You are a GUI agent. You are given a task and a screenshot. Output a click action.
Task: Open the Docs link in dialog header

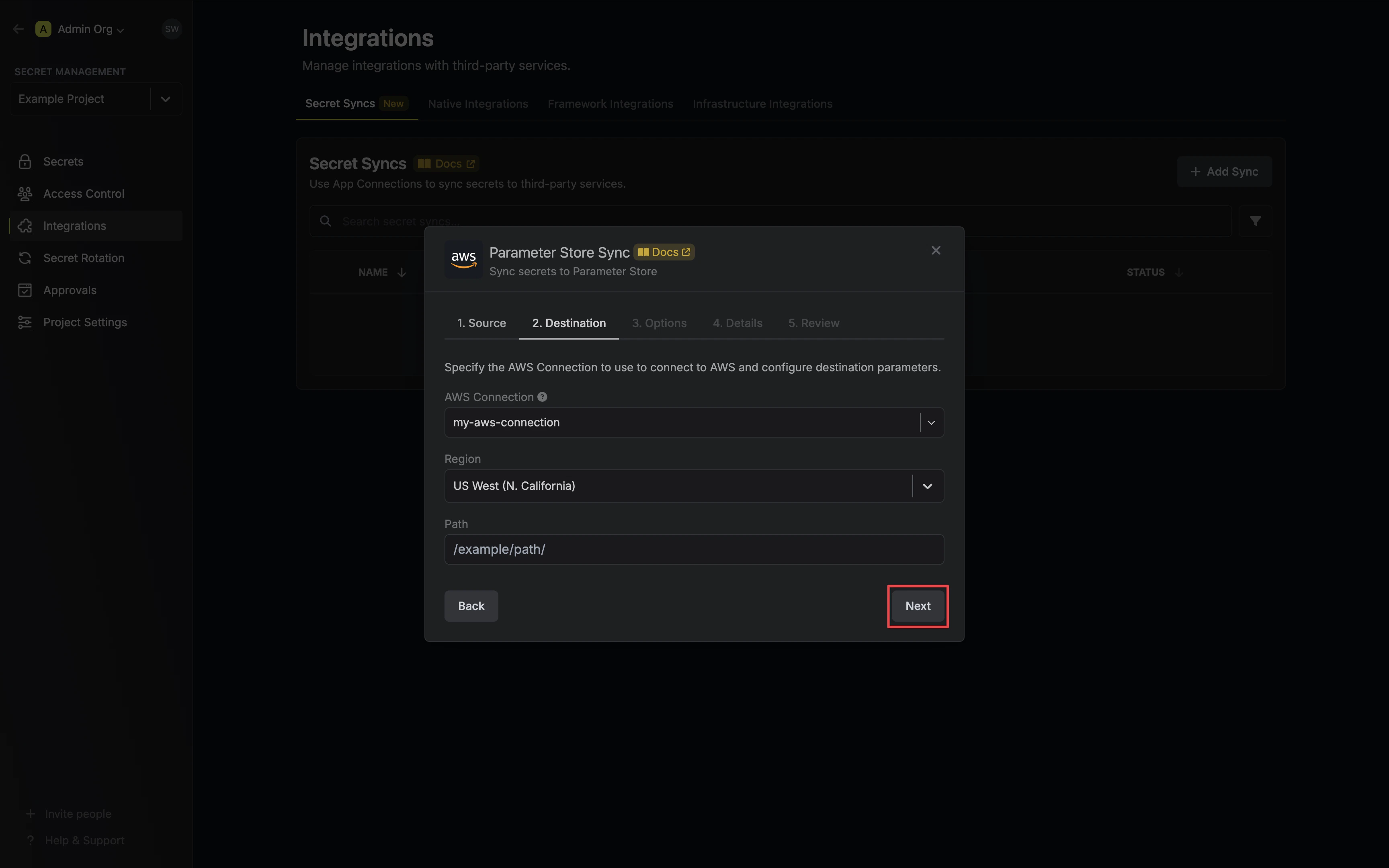point(664,252)
